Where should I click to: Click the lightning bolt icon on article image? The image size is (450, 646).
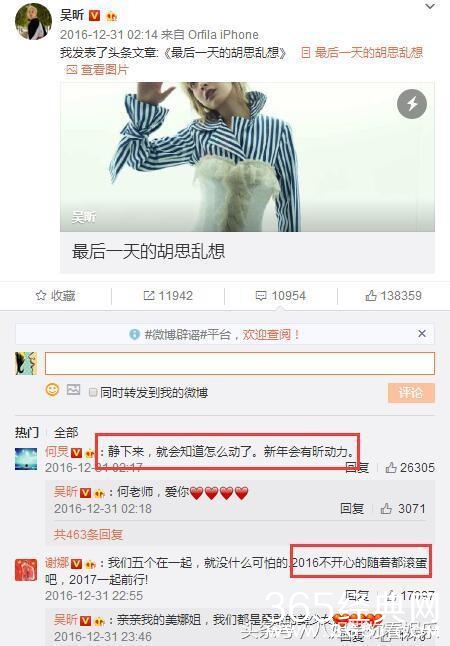(x=412, y=104)
